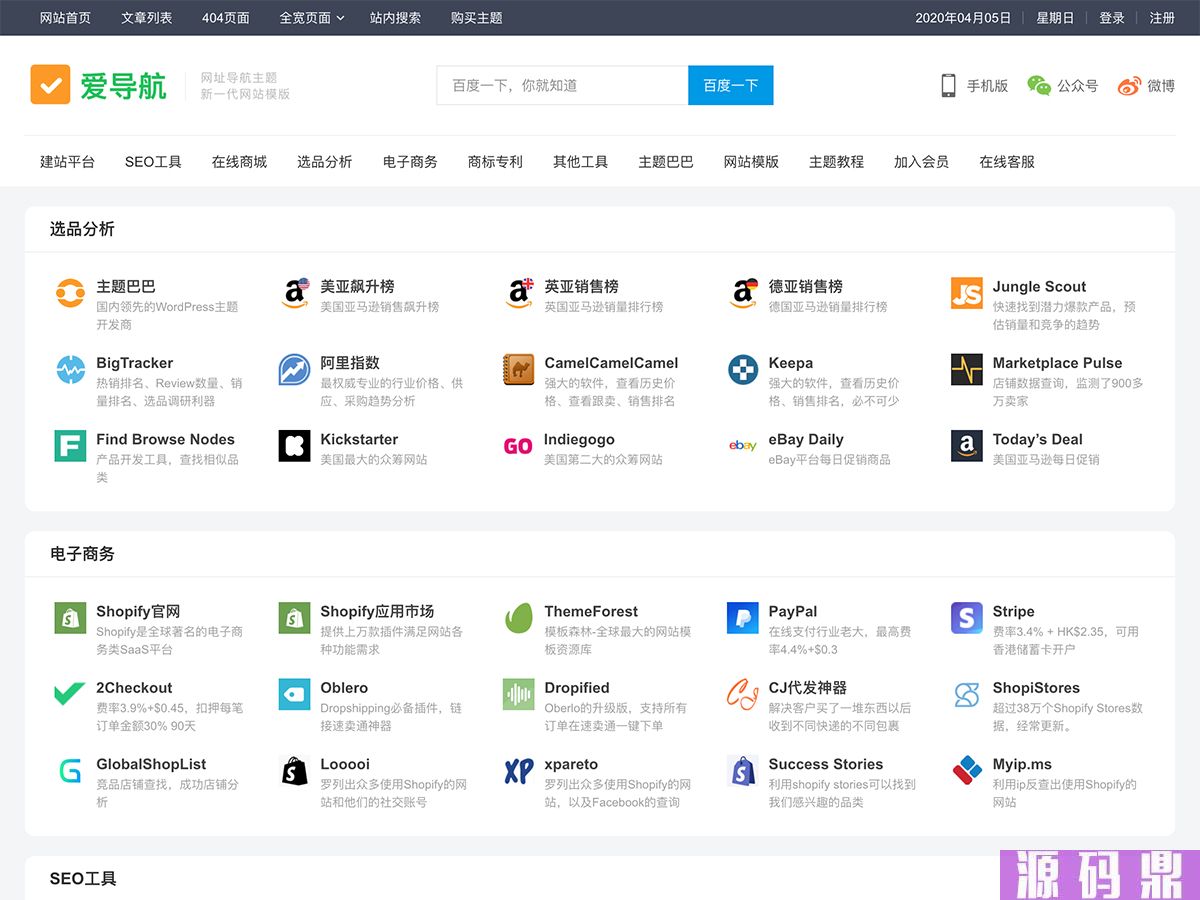
Task: Click the 百度一下 search button
Action: tap(731, 85)
